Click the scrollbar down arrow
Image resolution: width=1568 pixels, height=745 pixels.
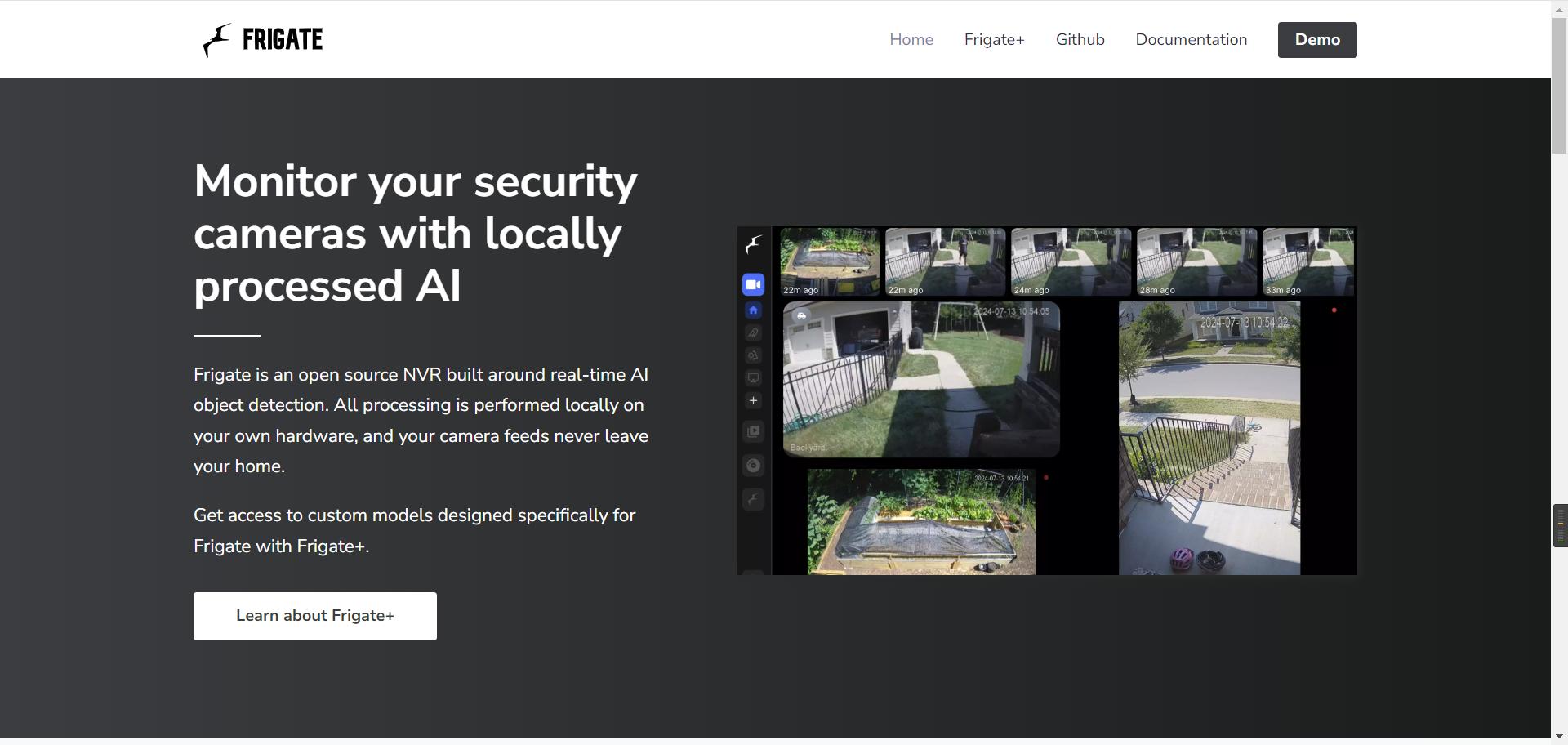[x=1559, y=738]
